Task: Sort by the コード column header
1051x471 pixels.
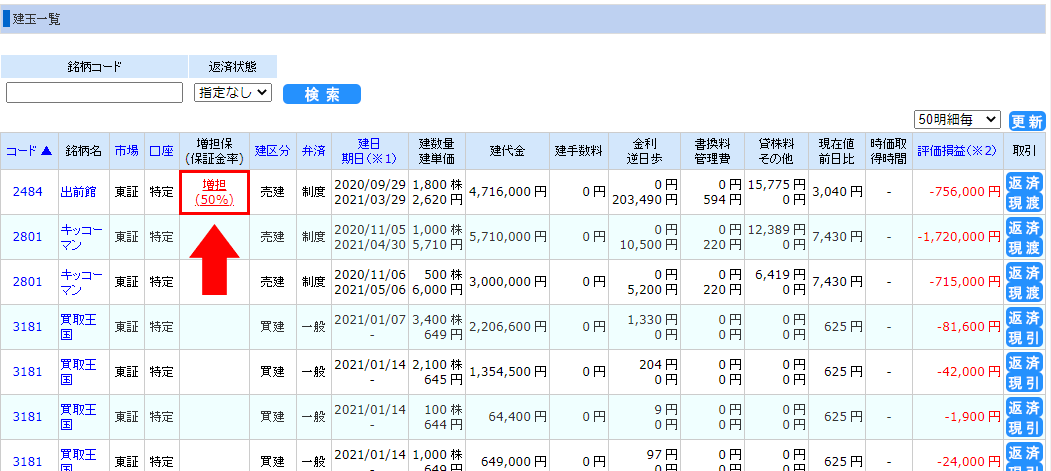Action: pyautogui.click(x=29, y=151)
